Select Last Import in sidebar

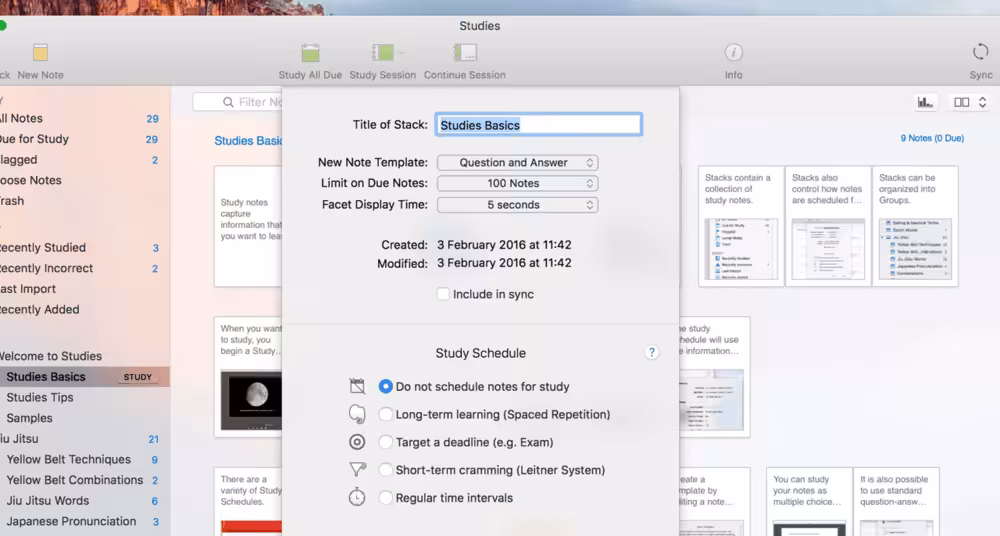pyautogui.click(x=84, y=288)
